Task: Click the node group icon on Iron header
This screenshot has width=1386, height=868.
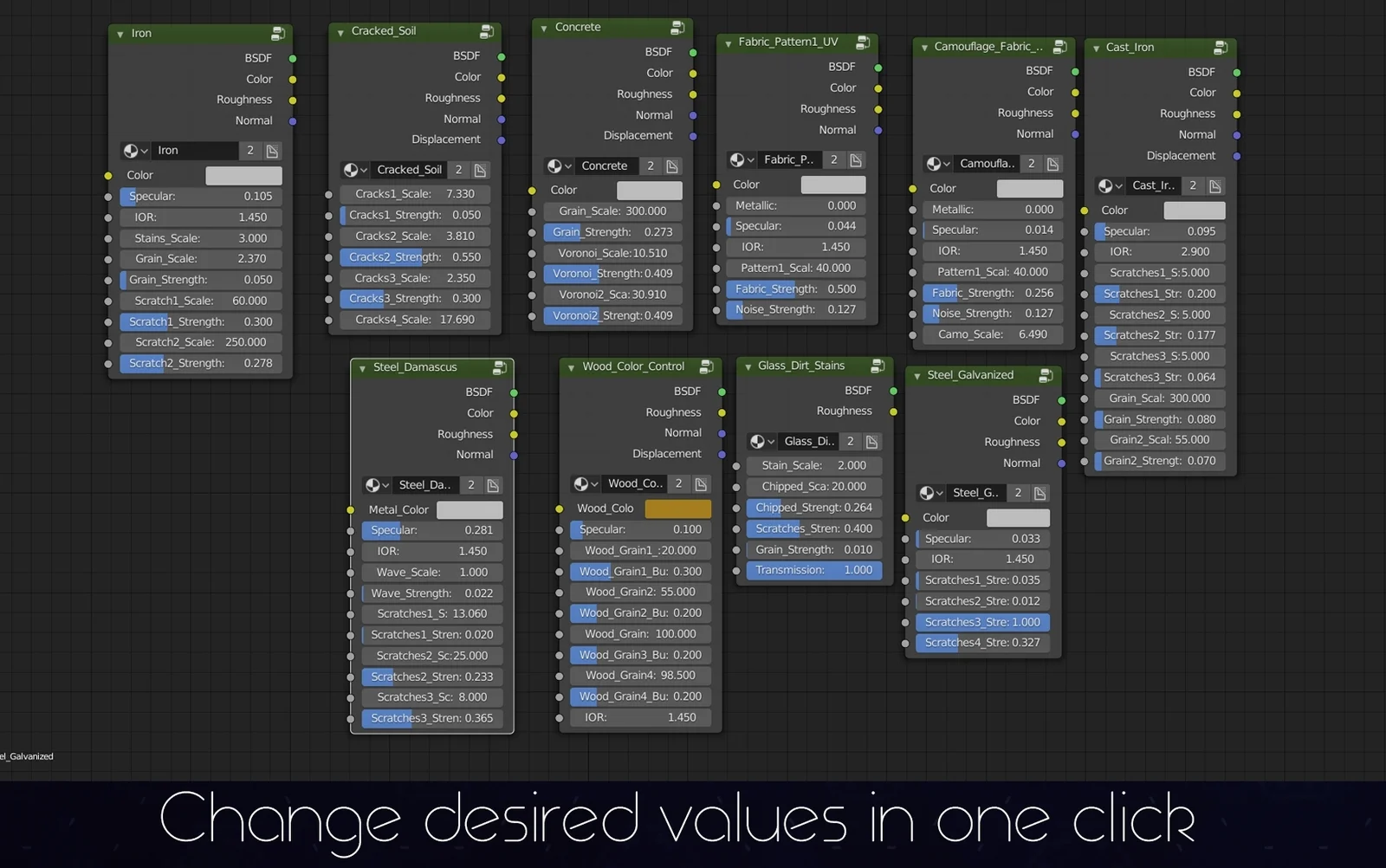Action: pyautogui.click(x=278, y=33)
